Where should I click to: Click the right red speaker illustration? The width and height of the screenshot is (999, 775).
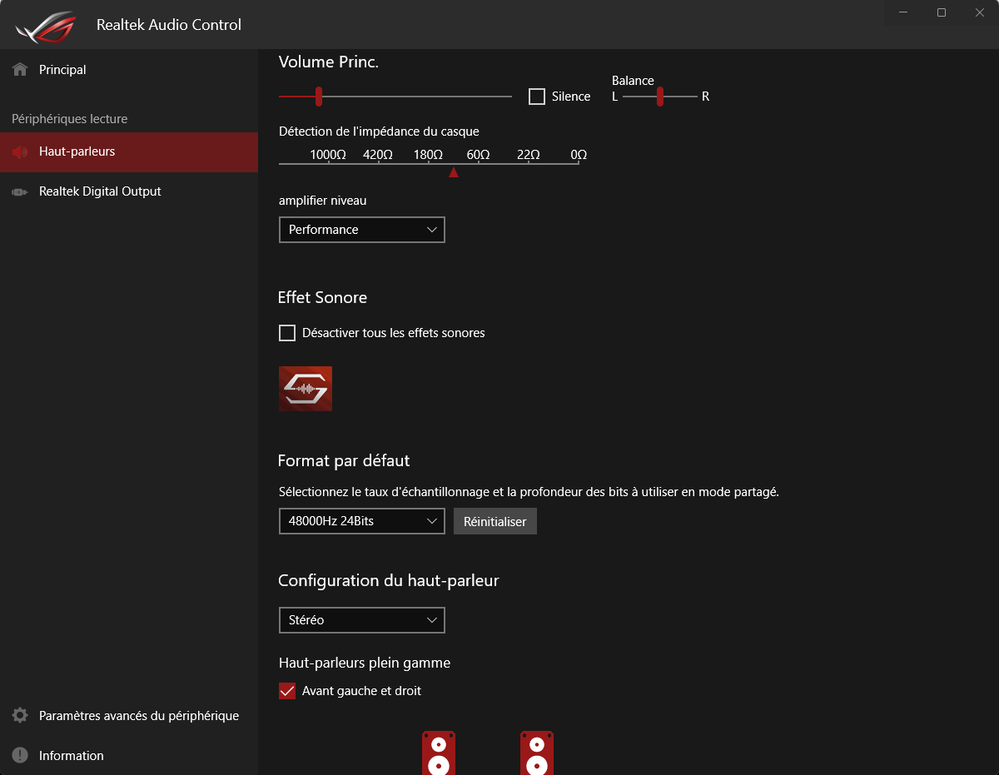536,753
